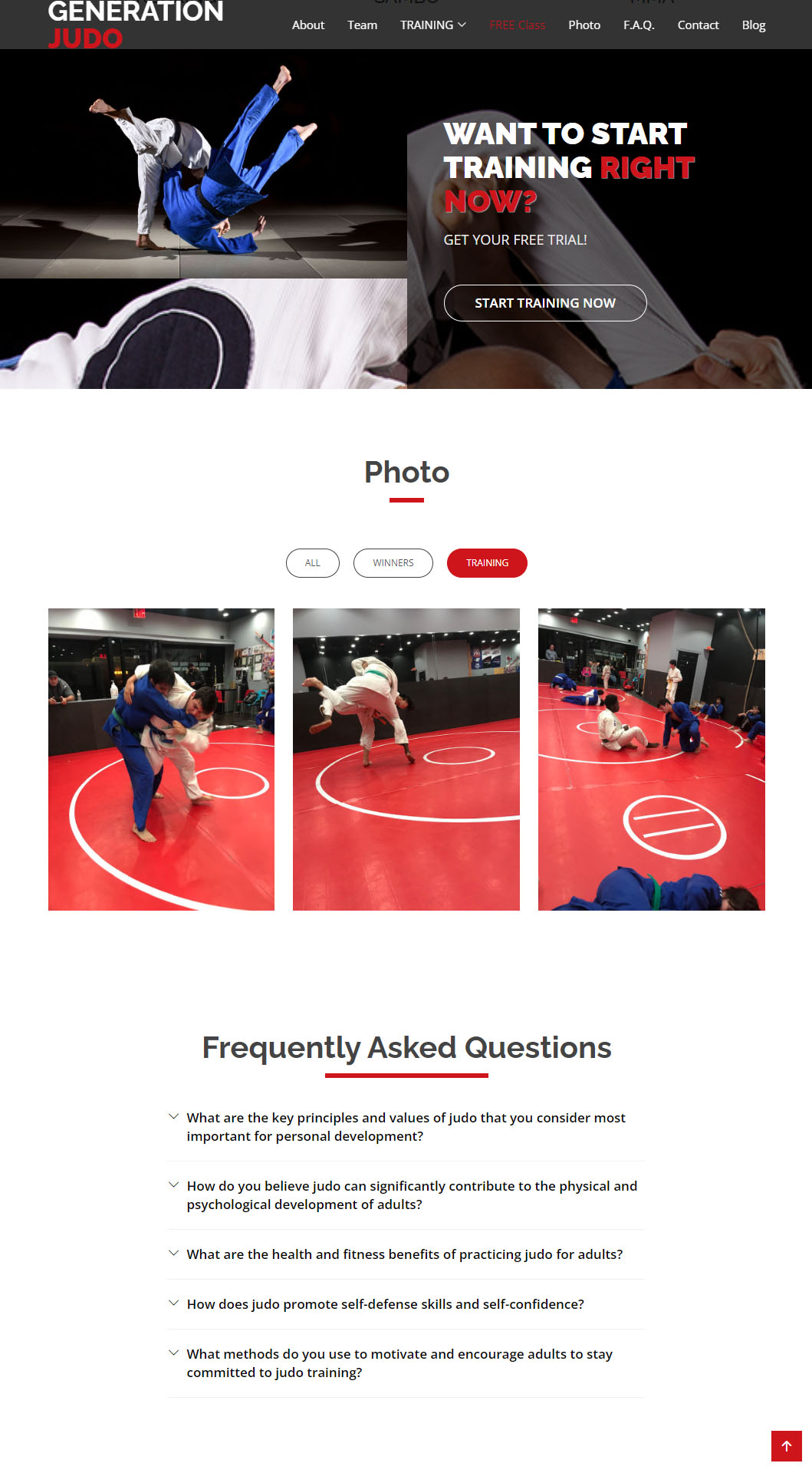
Task: Expand the key principles and values question
Action: click(406, 1127)
